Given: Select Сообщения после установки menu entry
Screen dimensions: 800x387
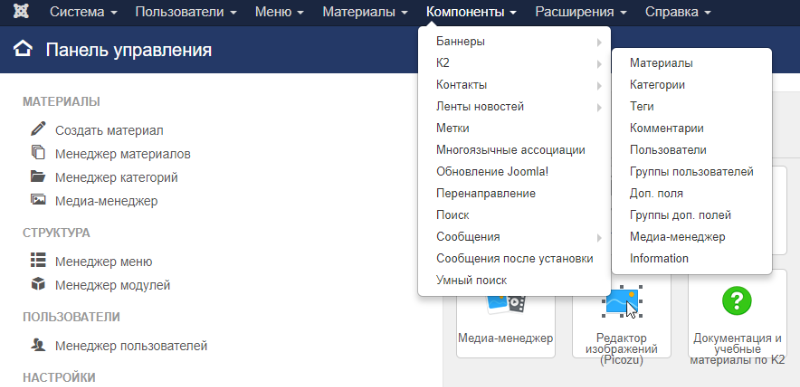Looking at the screenshot, I should click(x=514, y=259).
